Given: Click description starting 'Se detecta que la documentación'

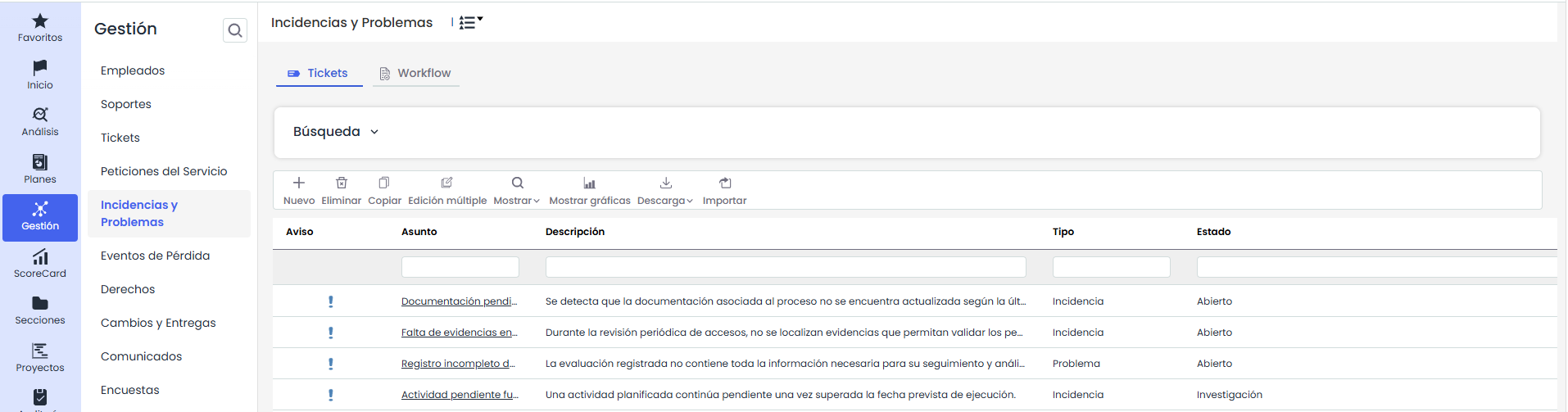Looking at the screenshot, I should pyautogui.click(x=786, y=301).
